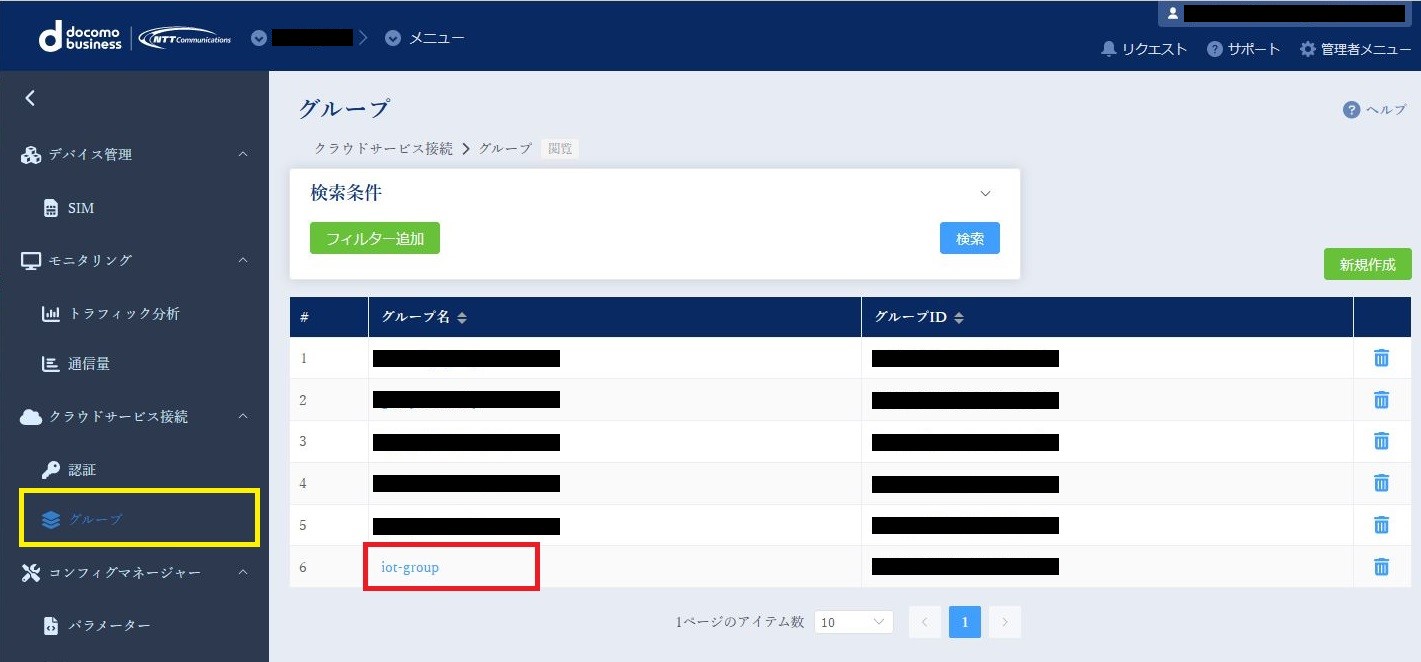Viewport: 1421px width, 662px height.
Task: Delete the iot-group row with the trash icon
Action: 1381,567
